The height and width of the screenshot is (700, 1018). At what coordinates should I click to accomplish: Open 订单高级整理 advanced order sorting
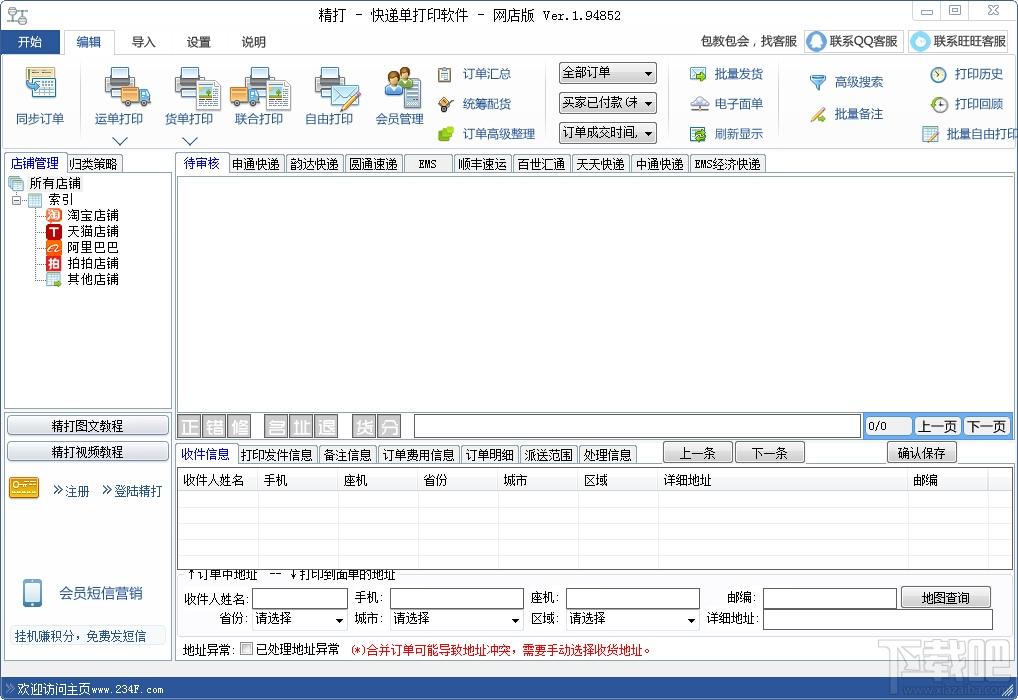pyautogui.click(x=486, y=134)
